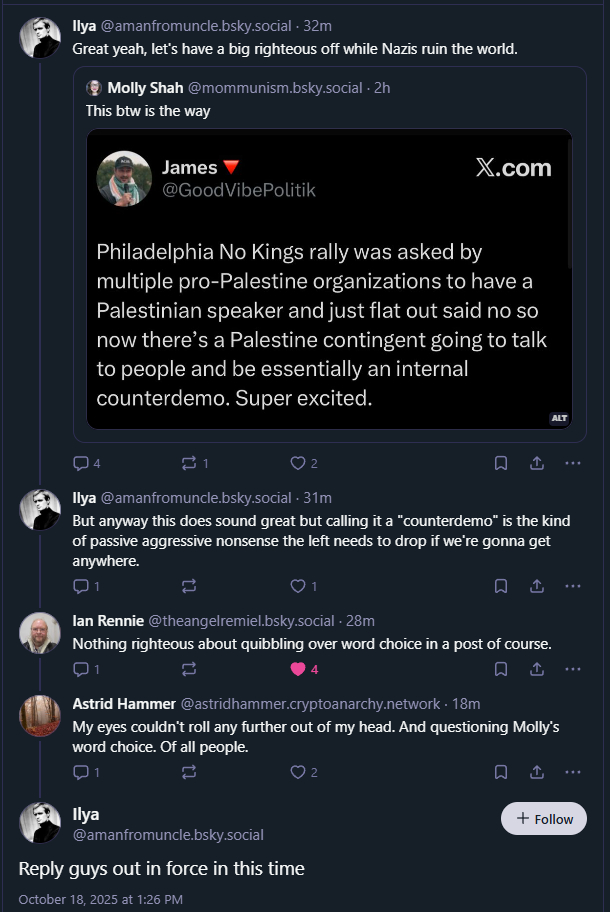Like Ilya's top post with 2 likes

point(297,463)
